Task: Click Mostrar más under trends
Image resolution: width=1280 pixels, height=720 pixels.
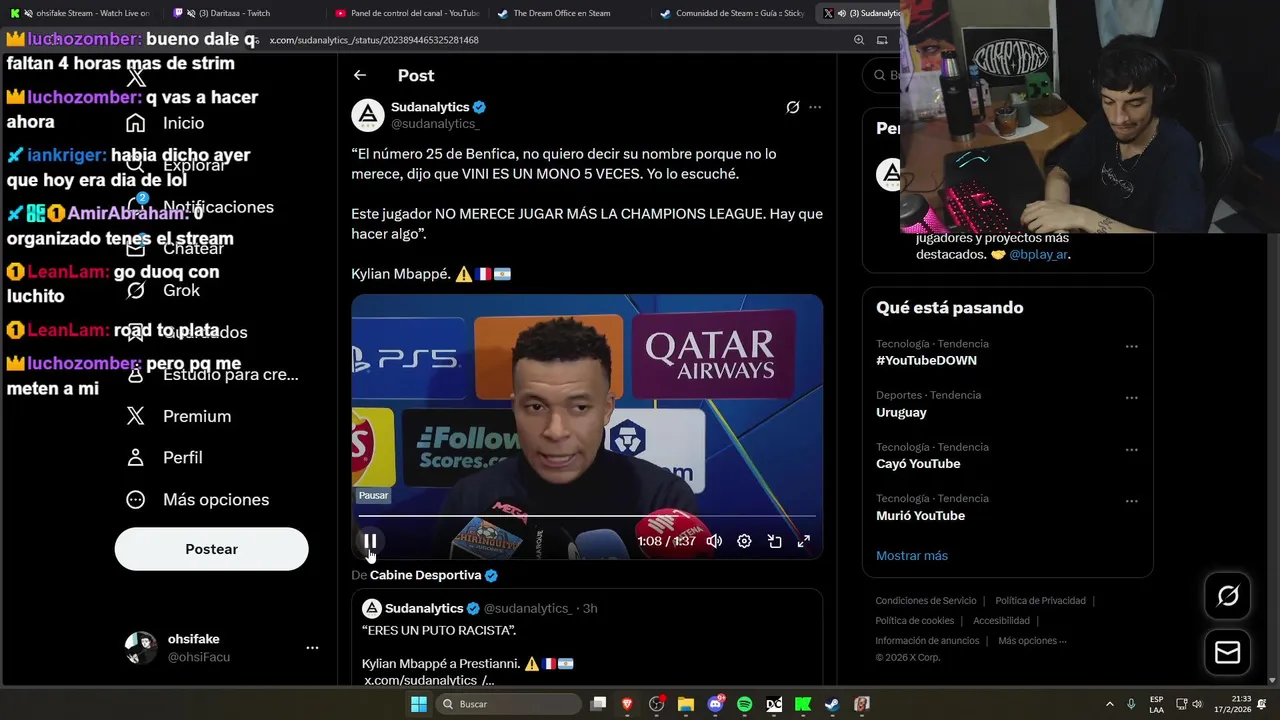Action: pyautogui.click(x=912, y=556)
